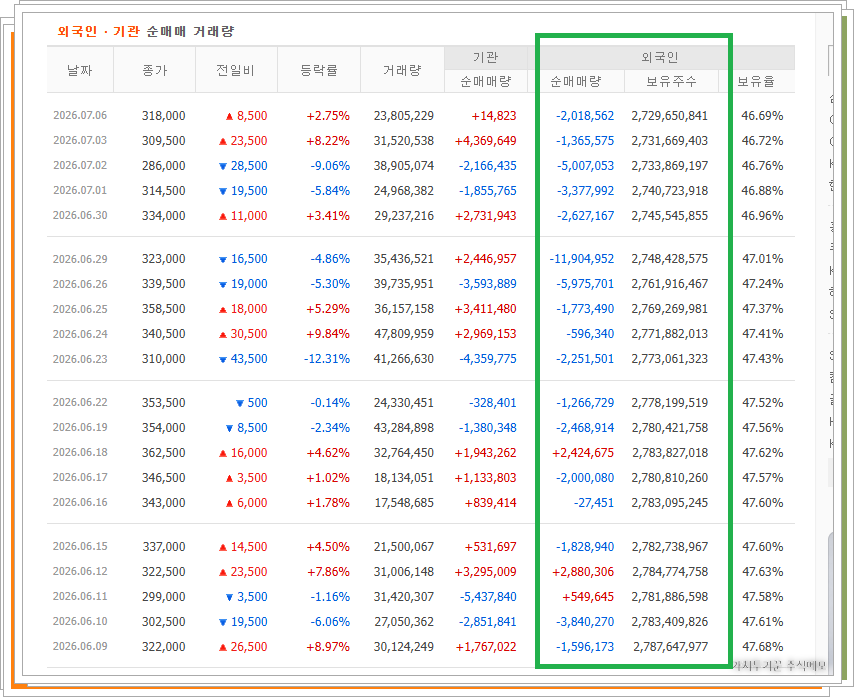Screen dimensions: 854x697
Task: Click the change rate +8.22%
Action: (328, 140)
